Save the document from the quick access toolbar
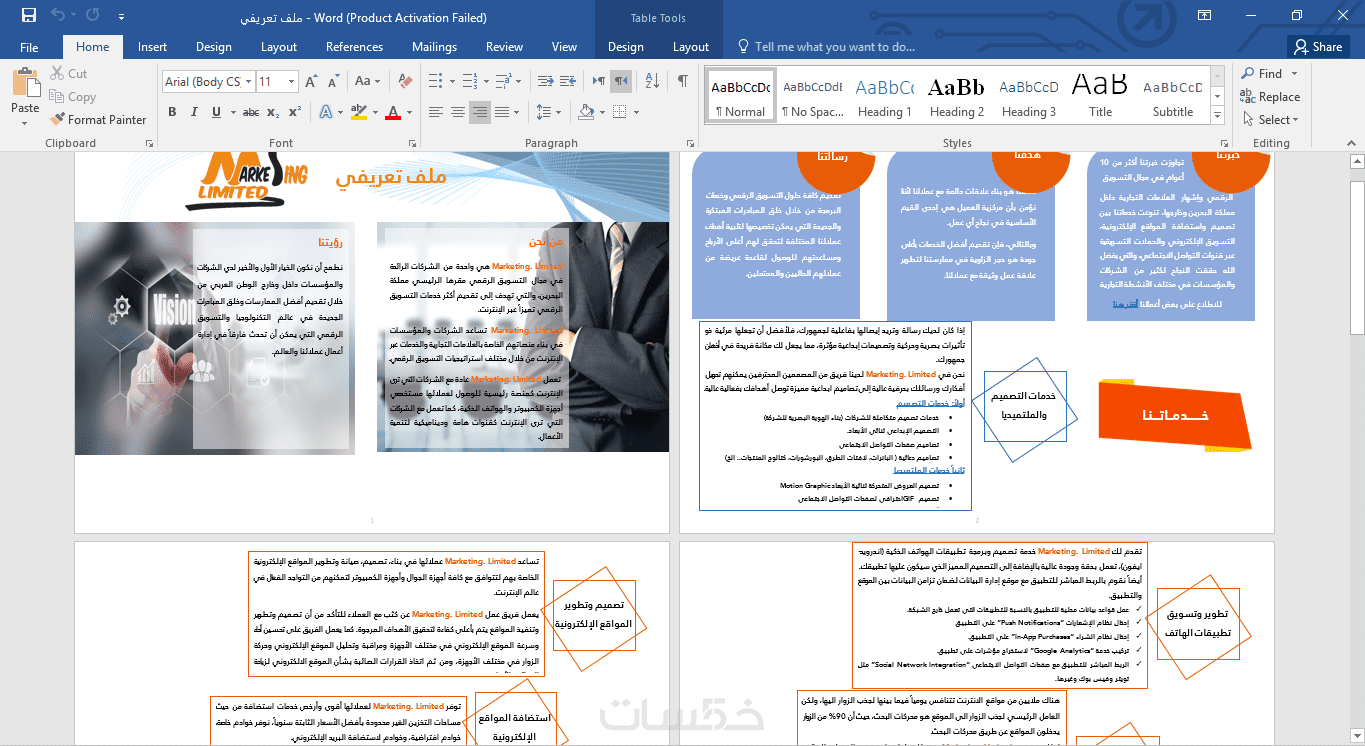The height and width of the screenshot is (746, 1365). [x=28, y=16]
